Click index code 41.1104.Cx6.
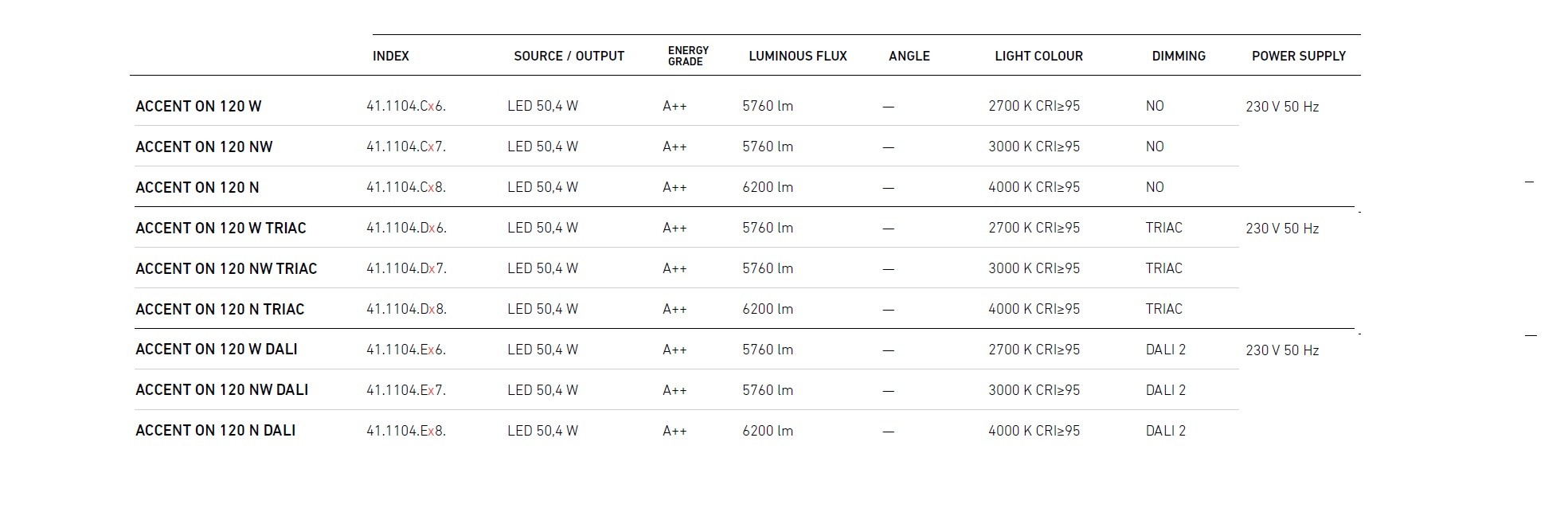Viewport: 1568px width, 512px height. coord(405,106)
